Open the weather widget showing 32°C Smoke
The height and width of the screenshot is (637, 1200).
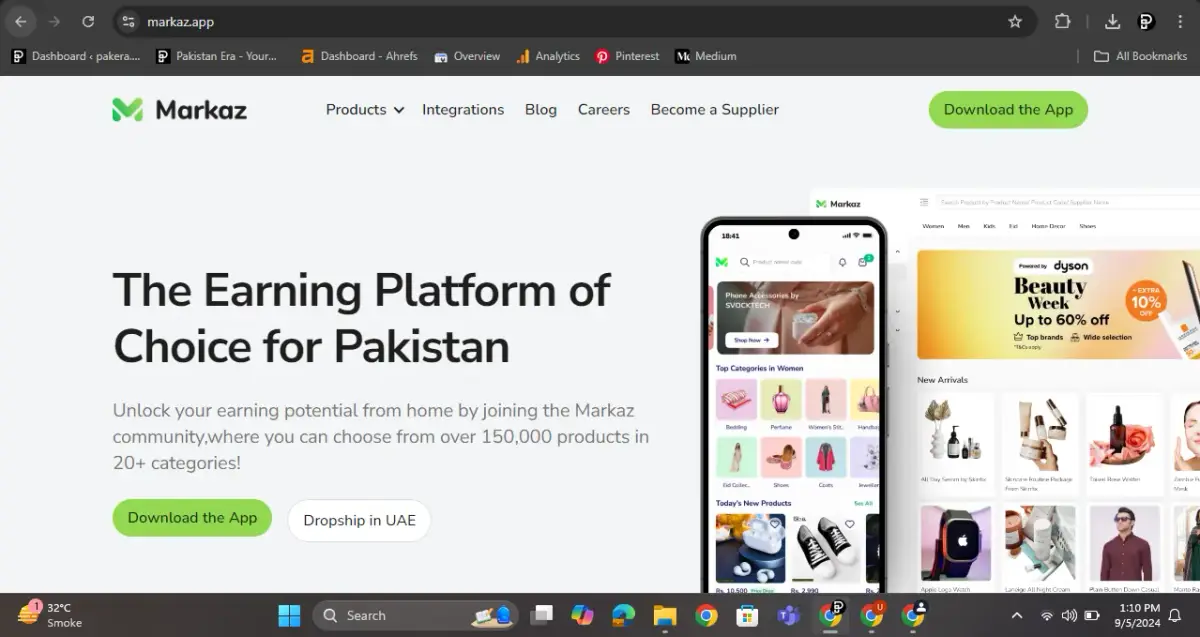pyautogui.click(x=52, y=615)
